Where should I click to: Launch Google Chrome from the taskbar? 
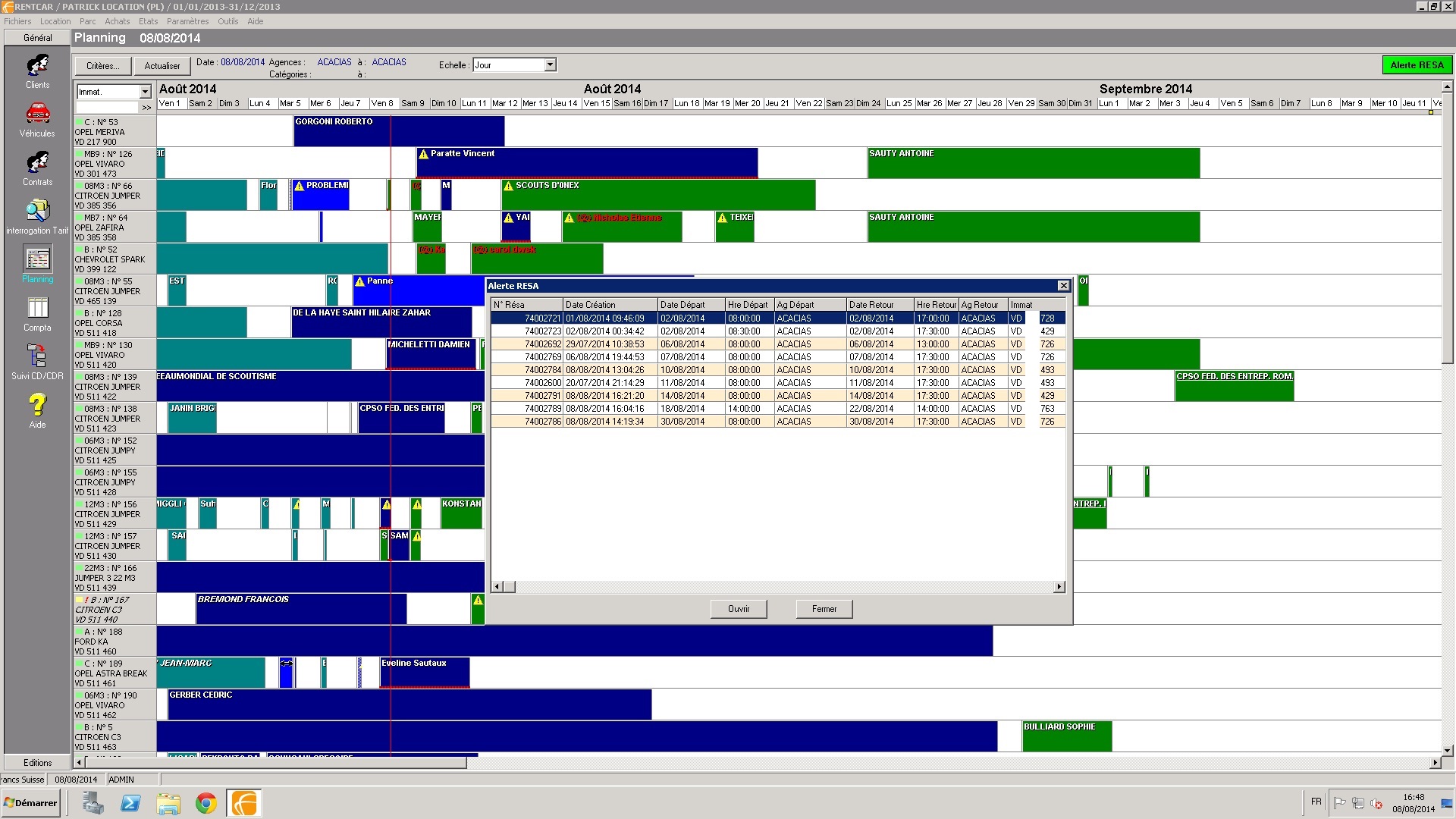click(206, 803)
